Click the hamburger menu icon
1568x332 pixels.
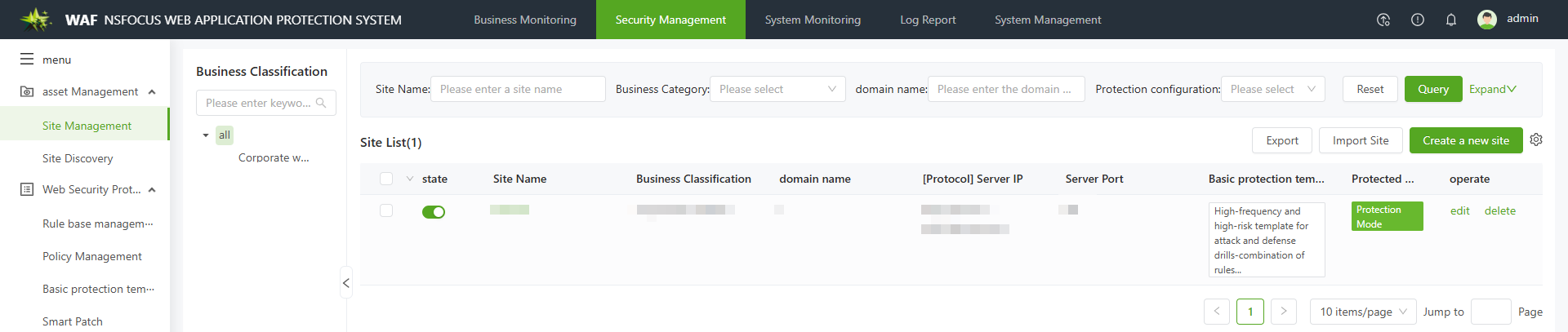coord(27,60)
